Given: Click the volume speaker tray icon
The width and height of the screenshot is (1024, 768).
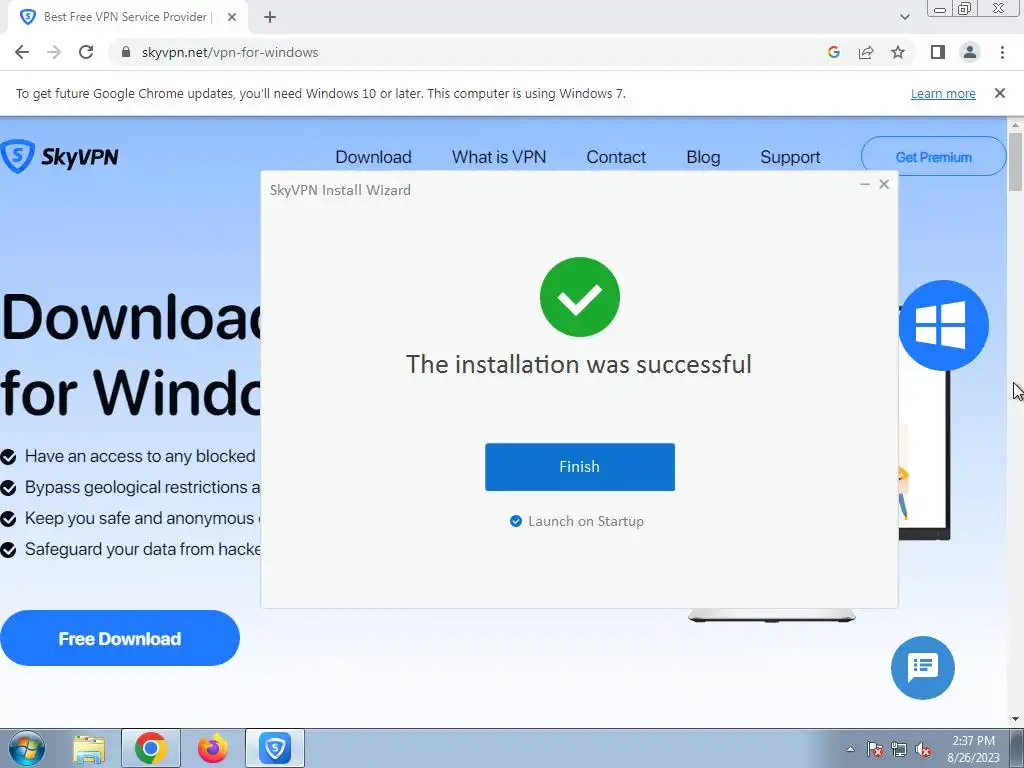Looking at the screenshot, I should tap(923, 749).
